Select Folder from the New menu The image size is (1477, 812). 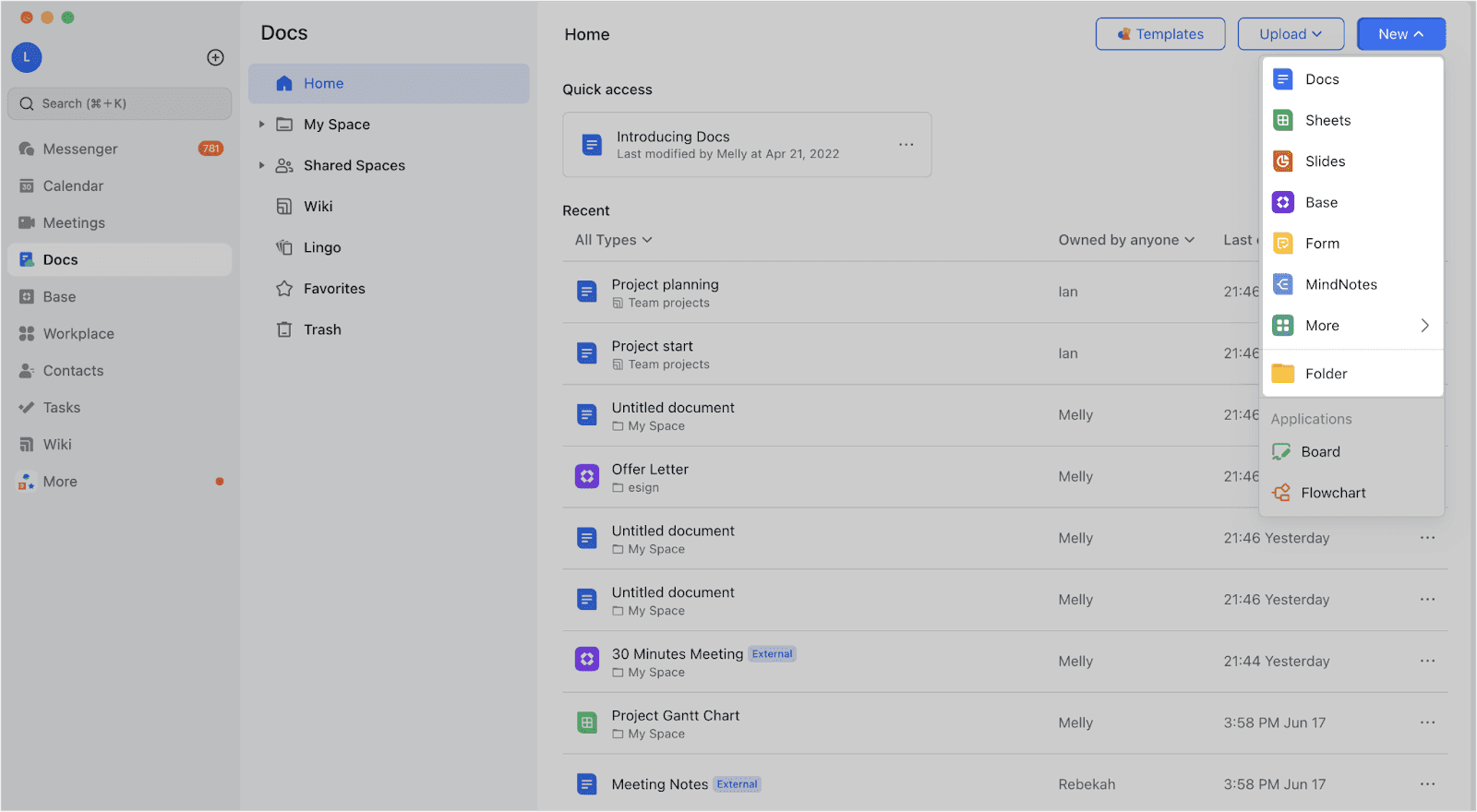point(1326,374)
